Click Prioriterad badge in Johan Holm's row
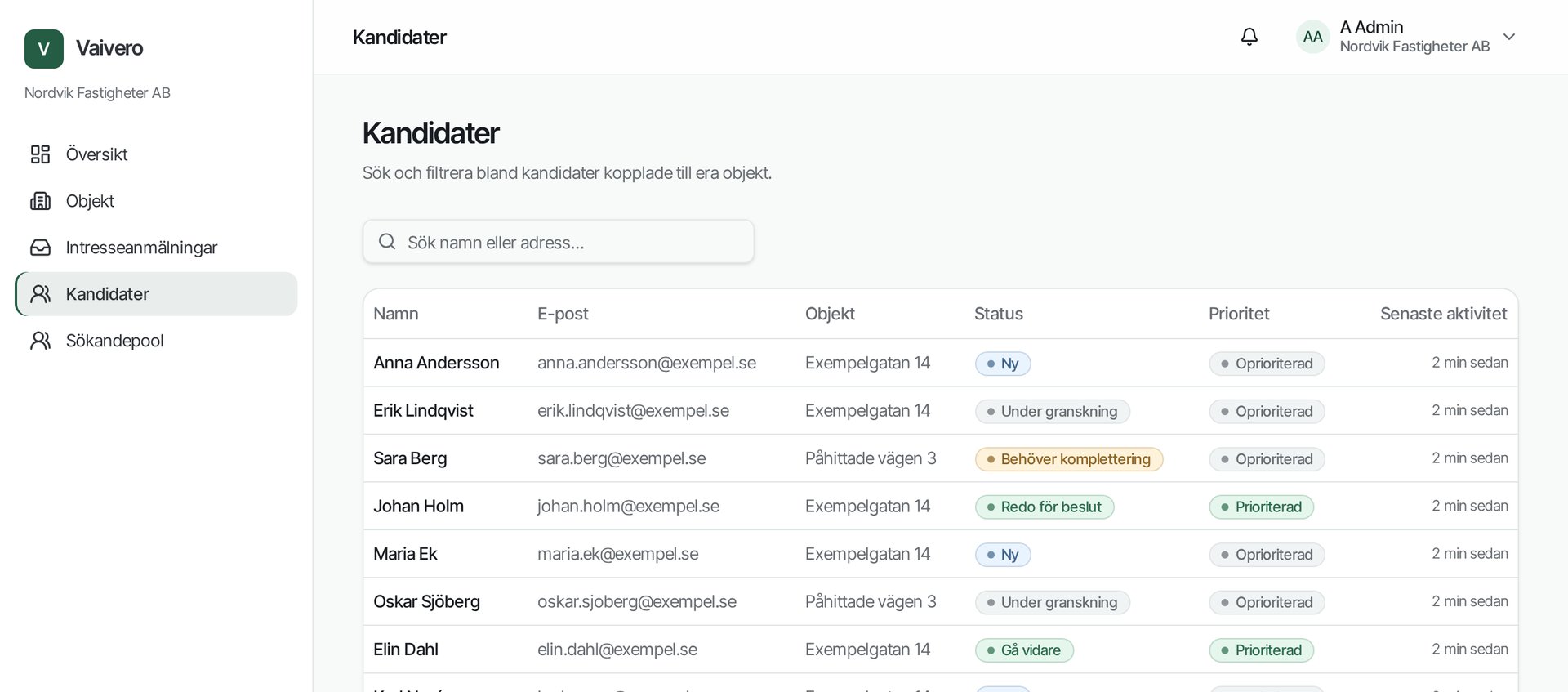 tap(1262, 507)
